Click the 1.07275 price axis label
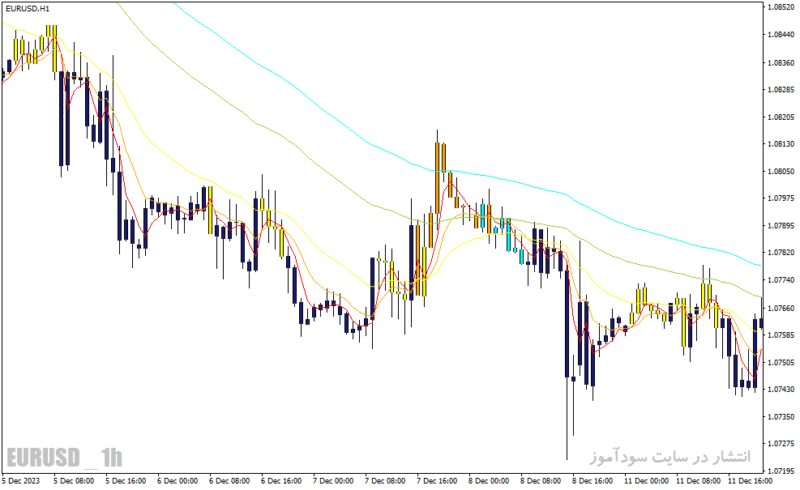800x490 pixels. tap(781, 444)
